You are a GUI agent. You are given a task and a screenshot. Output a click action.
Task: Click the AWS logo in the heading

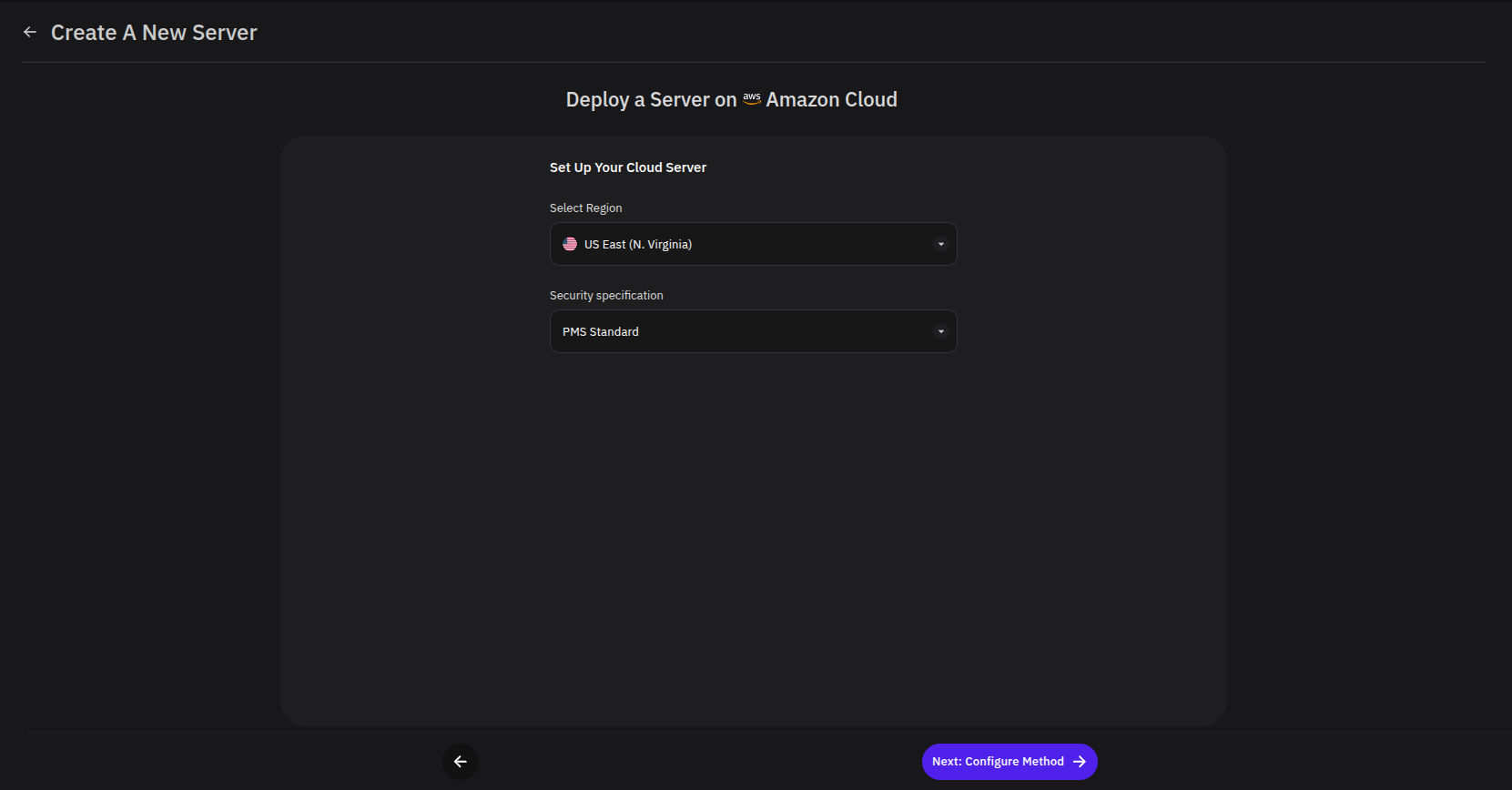click(752, 98)
